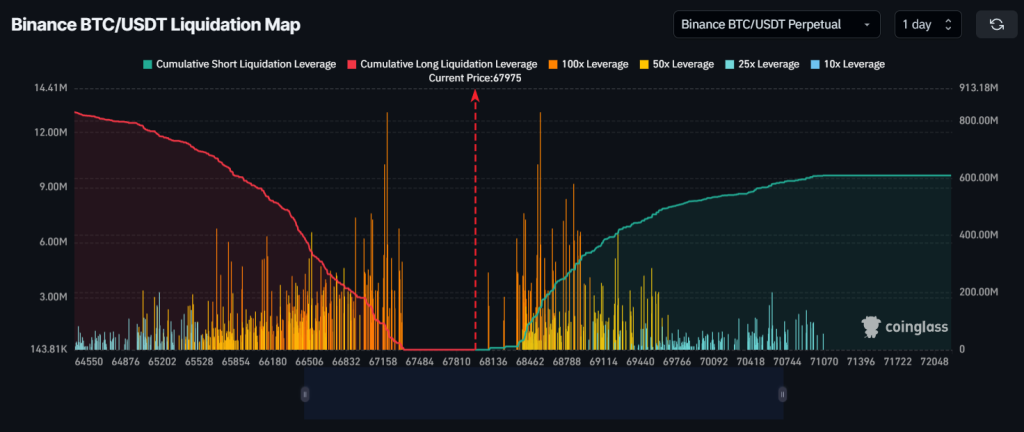Click the 200.00M right axis label
Image resolution: width=1024 pixels, height=432 pixels.
pos(980,292)
